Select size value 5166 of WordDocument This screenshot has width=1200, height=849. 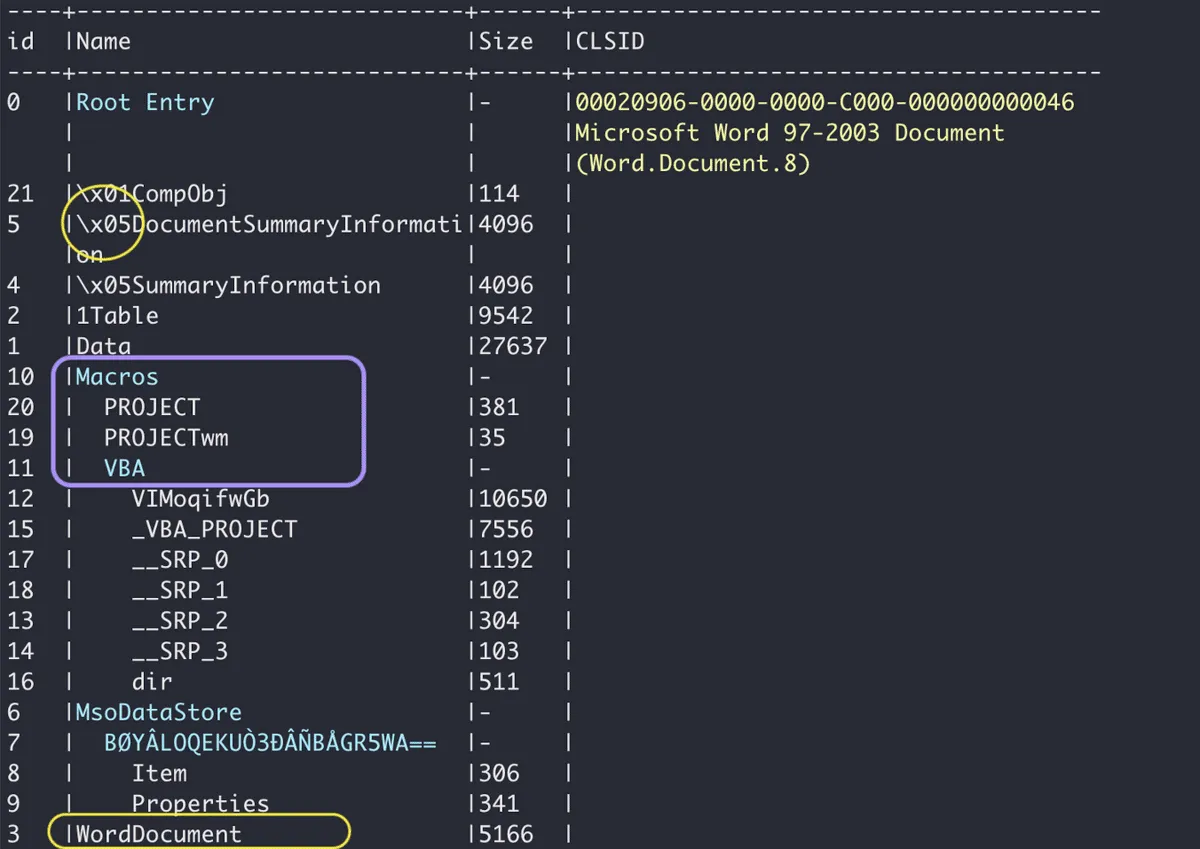pyautogui.click(x=505, y=834)
